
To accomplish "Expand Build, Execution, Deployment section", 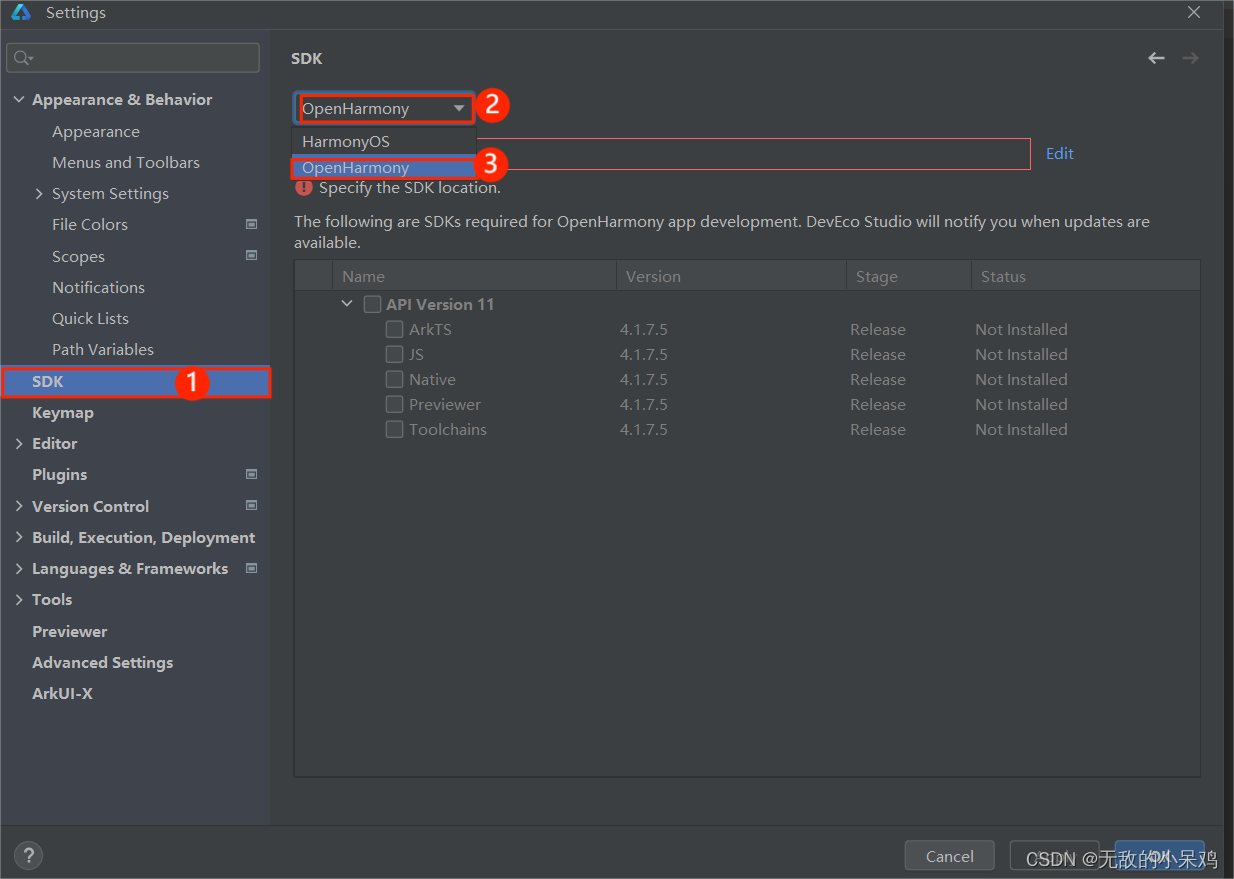I will click(19, 537).
